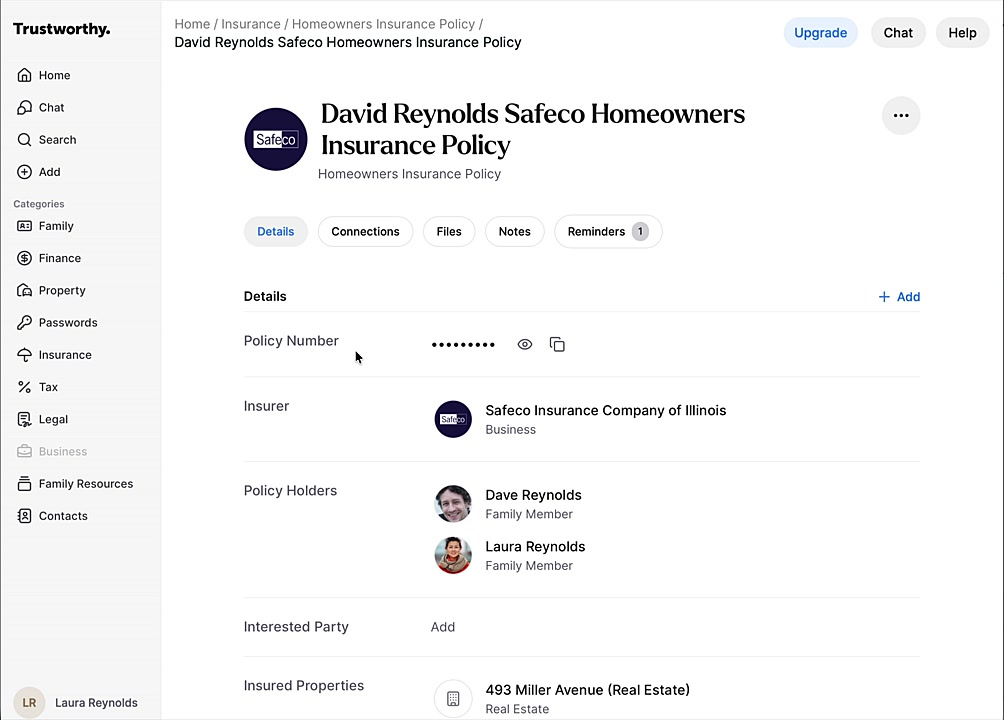Open the three-dot more options menu
The image size is (1004, 720).
coord(901,115)
